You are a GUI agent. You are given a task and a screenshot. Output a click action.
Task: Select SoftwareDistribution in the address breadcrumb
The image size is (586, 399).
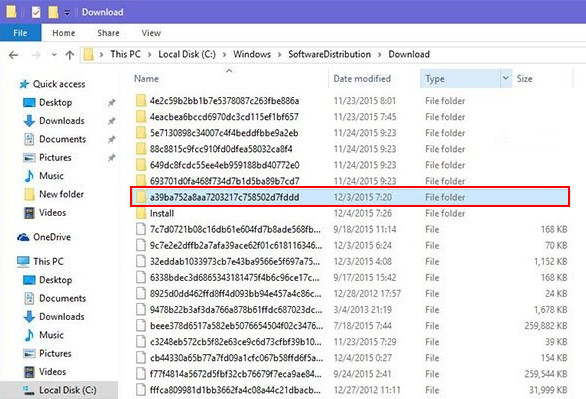click(329, 54)
